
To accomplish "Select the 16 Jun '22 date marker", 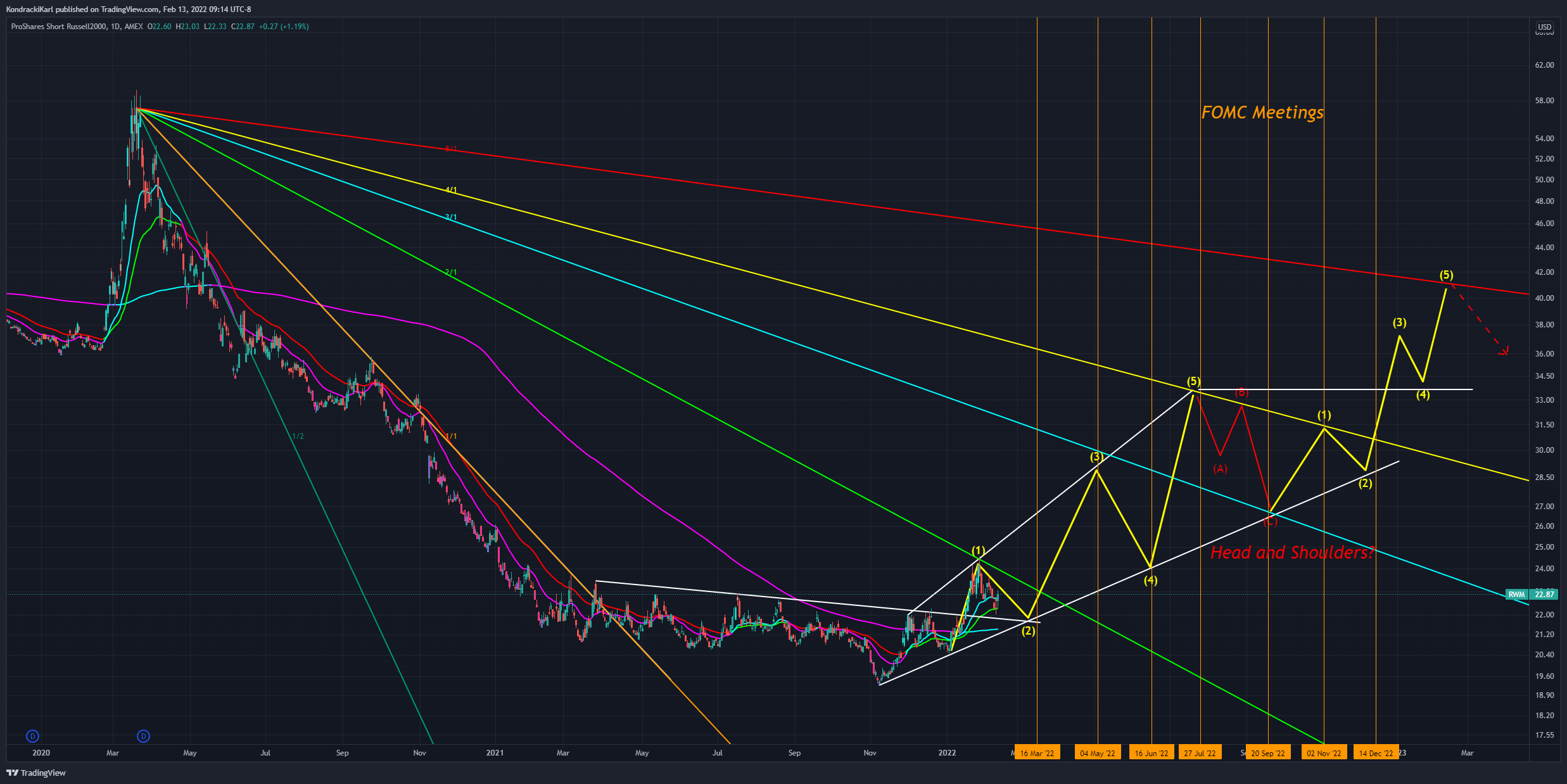I will 1151,752.
